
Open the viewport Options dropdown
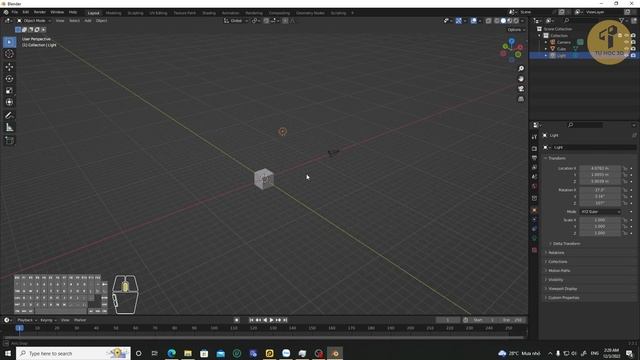516,30
